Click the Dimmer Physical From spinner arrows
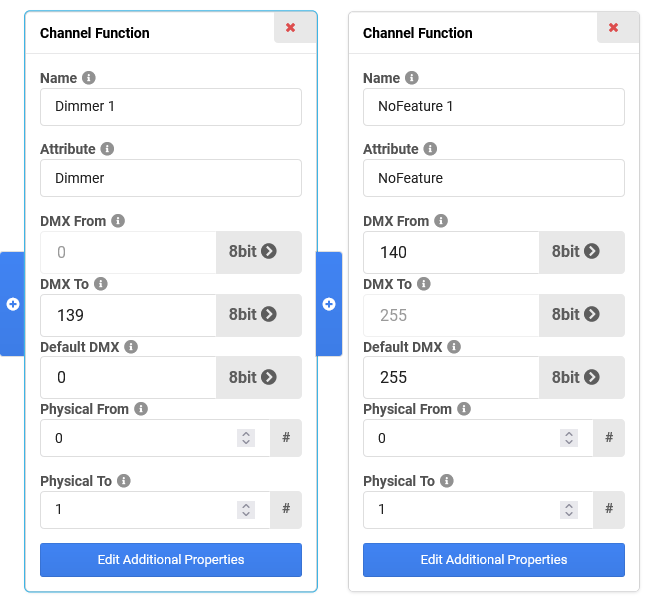 pyautogui.click(x=246, y=438)
